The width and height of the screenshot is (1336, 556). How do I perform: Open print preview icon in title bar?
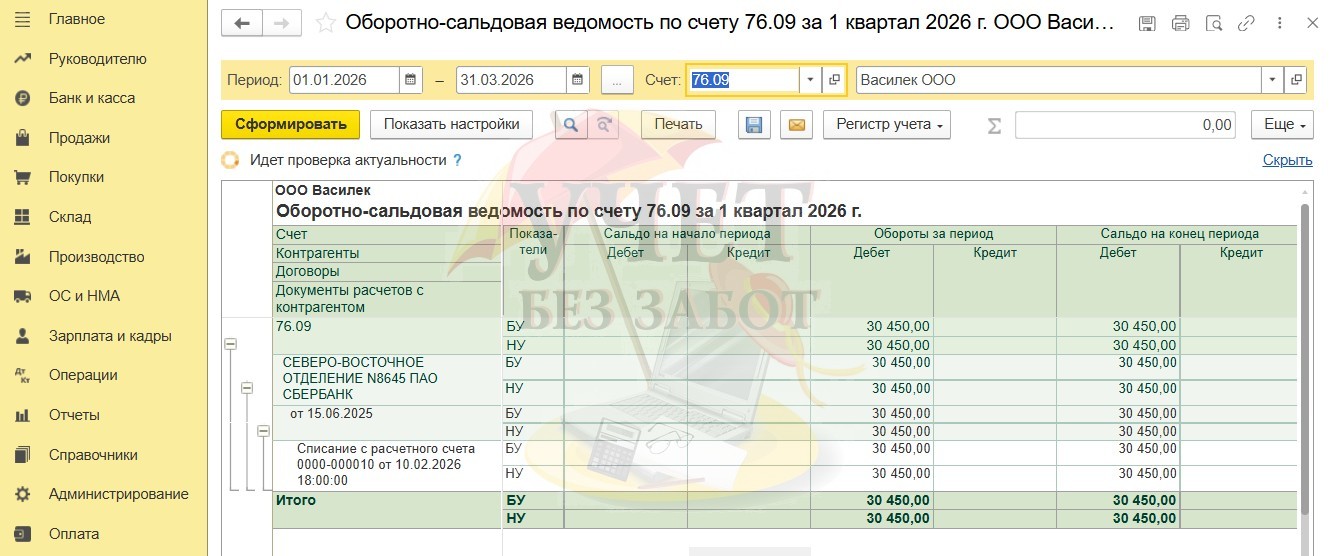pyautogui.click(x=1214, y=23)
